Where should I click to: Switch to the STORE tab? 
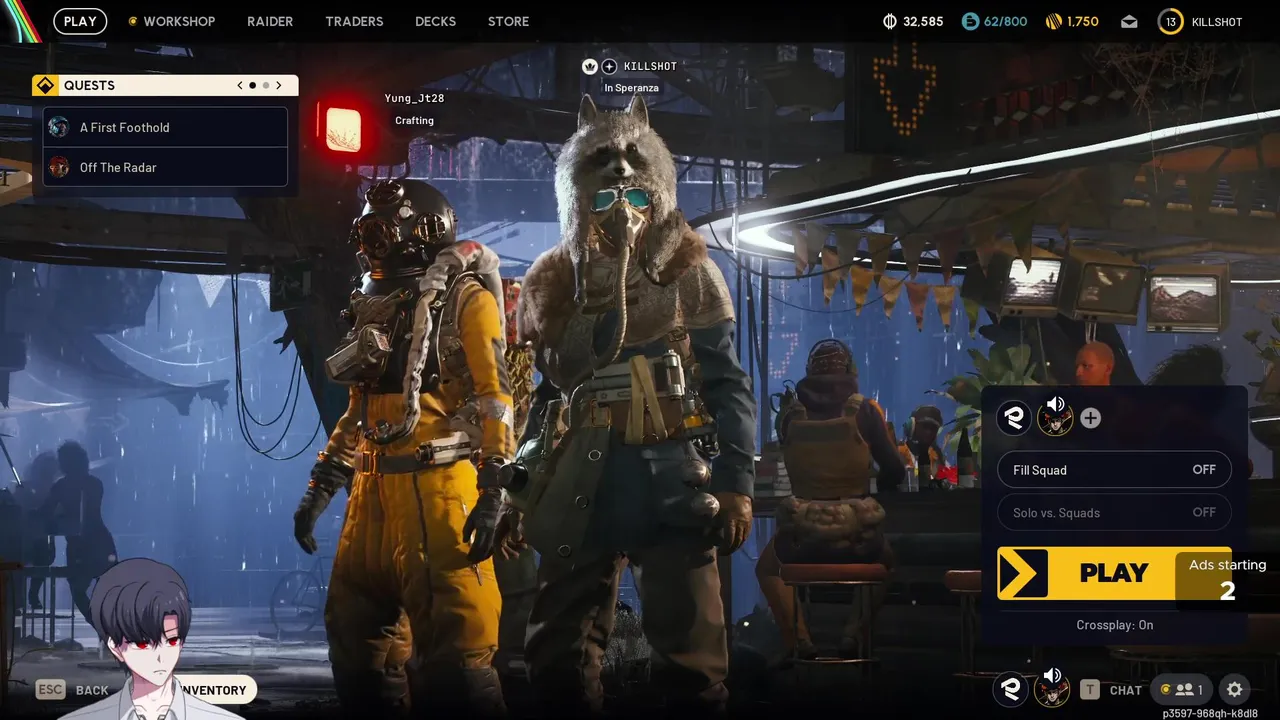coord(508,21)
